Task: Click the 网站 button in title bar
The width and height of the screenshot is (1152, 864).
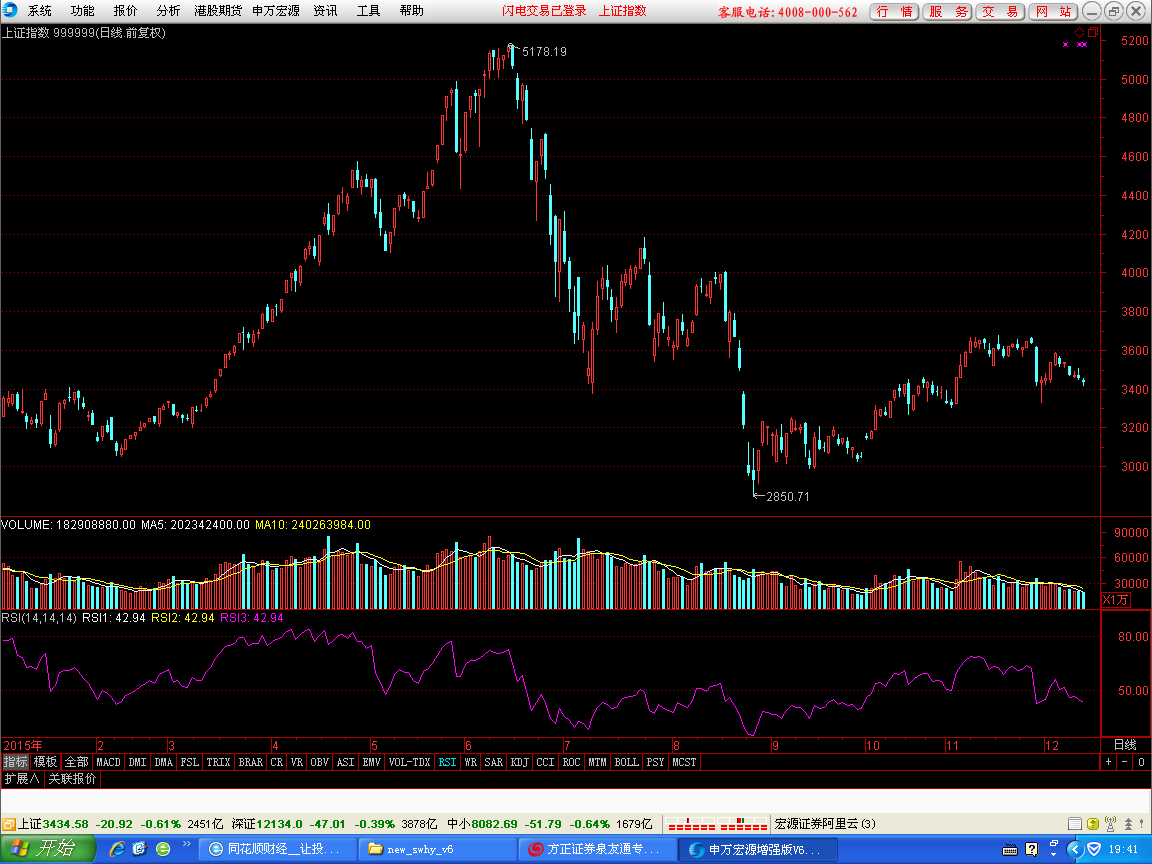Action: click(1053, 12)
